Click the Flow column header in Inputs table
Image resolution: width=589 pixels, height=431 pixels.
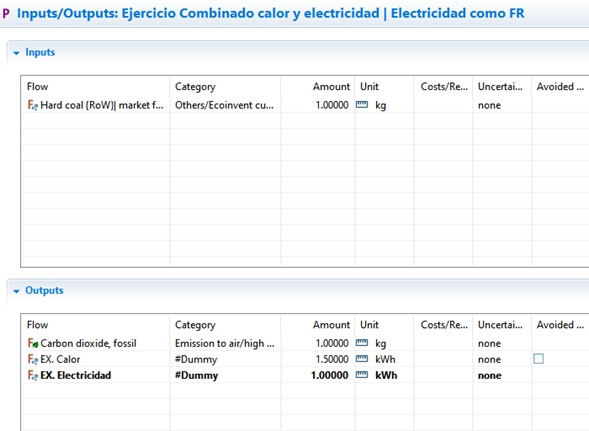click(x=38, y=87)
